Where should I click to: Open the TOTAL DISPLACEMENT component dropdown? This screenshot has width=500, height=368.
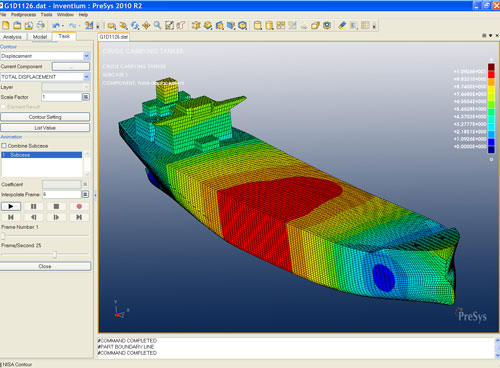click(x=86, y=77)
